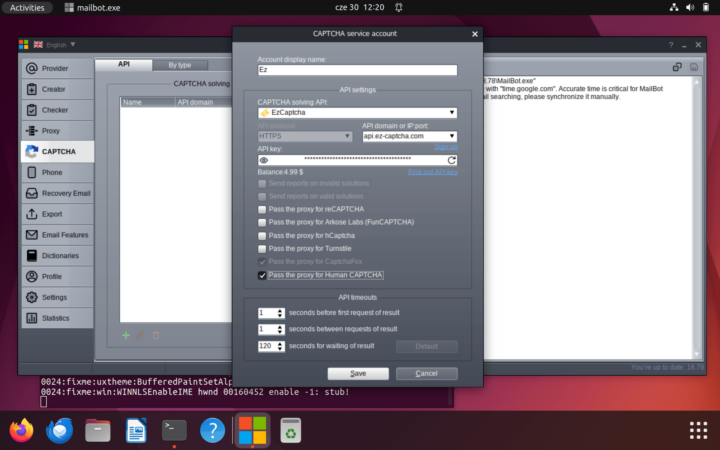Open the Checker section in sidebar
The image size is (720, 450).
pyautogui.click(x=57, y=110)
